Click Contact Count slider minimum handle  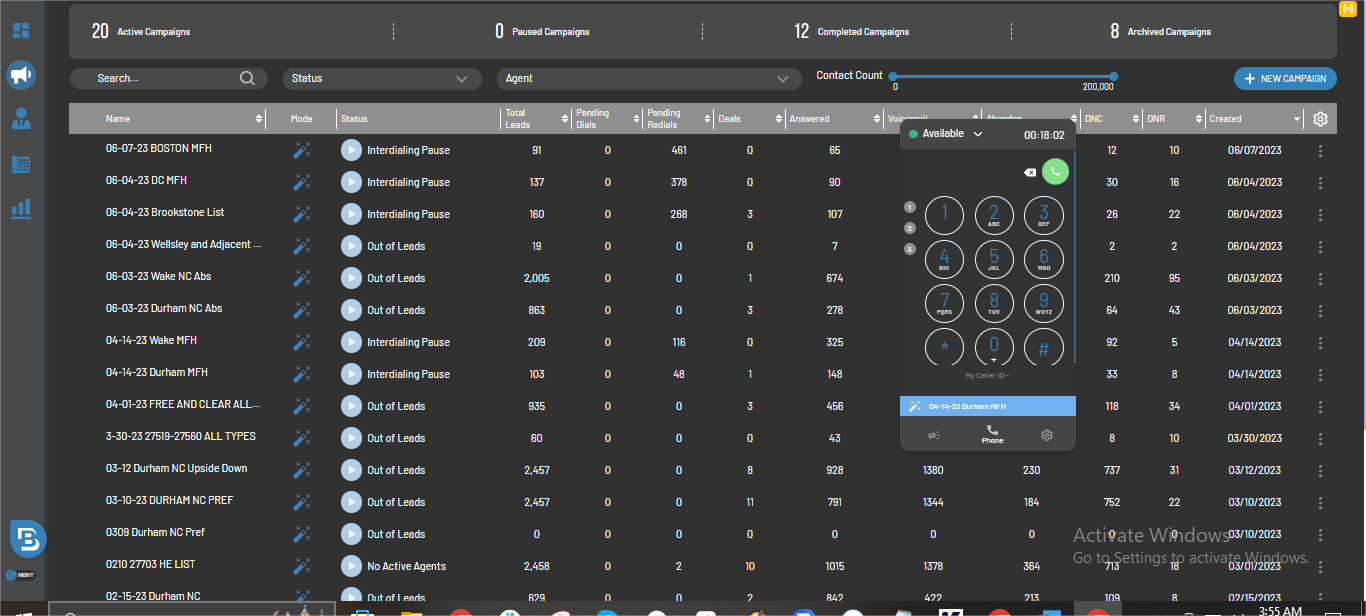coord(893,77)
